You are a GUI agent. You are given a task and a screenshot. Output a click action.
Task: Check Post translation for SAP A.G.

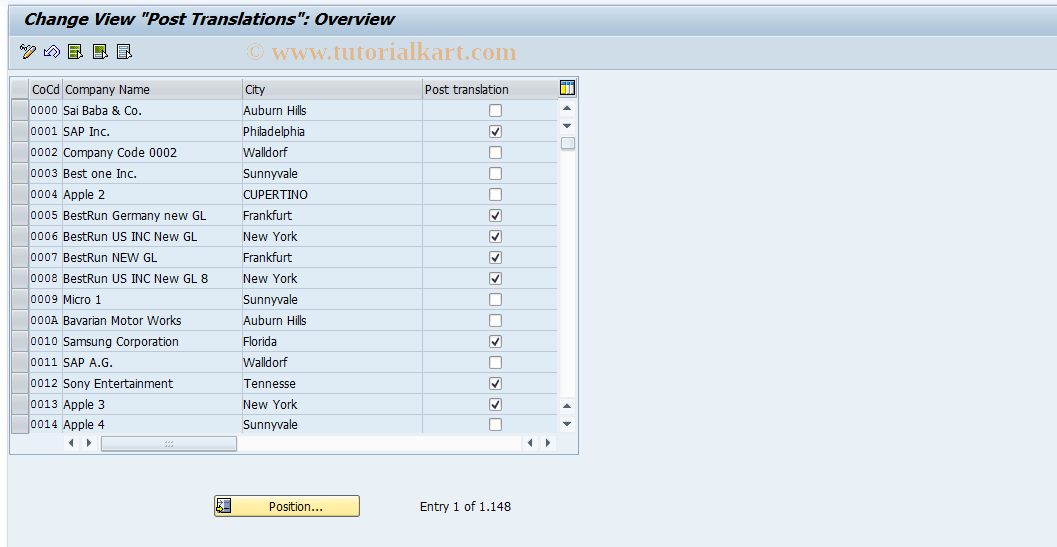click(x=495, y=362)
